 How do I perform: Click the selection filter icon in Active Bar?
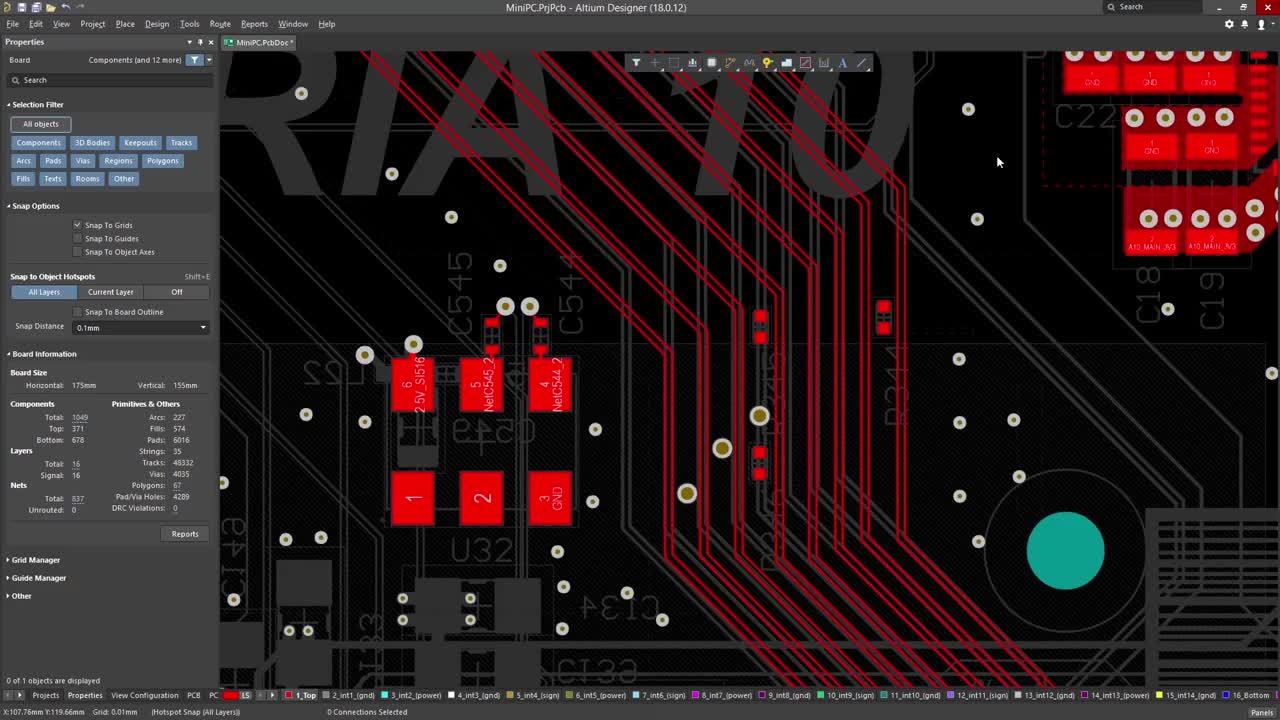636,63
